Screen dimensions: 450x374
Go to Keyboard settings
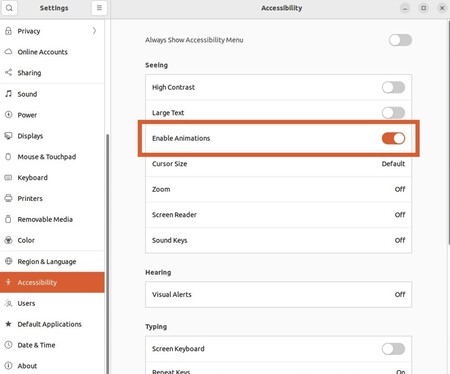(52, 178)
